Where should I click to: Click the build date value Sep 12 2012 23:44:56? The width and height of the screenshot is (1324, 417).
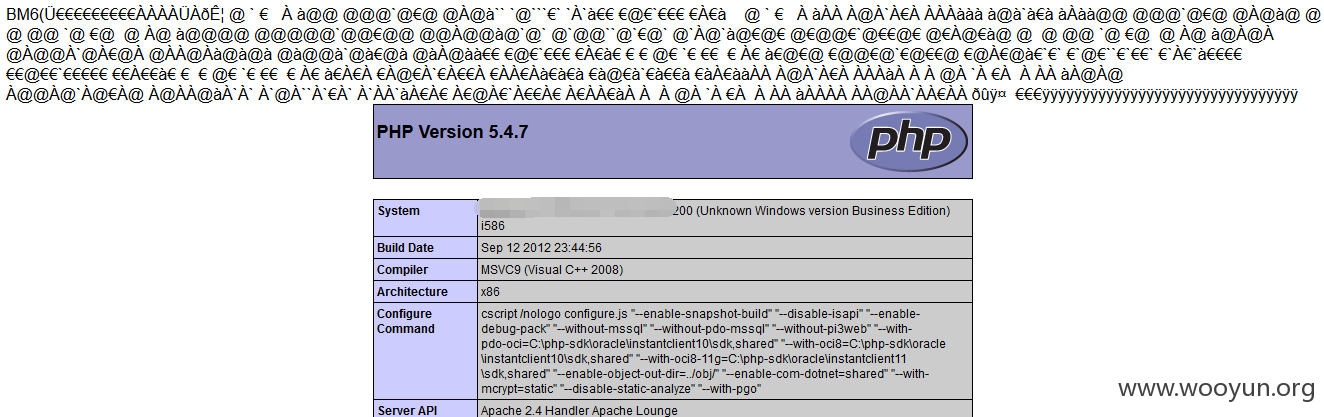point(541,248)
